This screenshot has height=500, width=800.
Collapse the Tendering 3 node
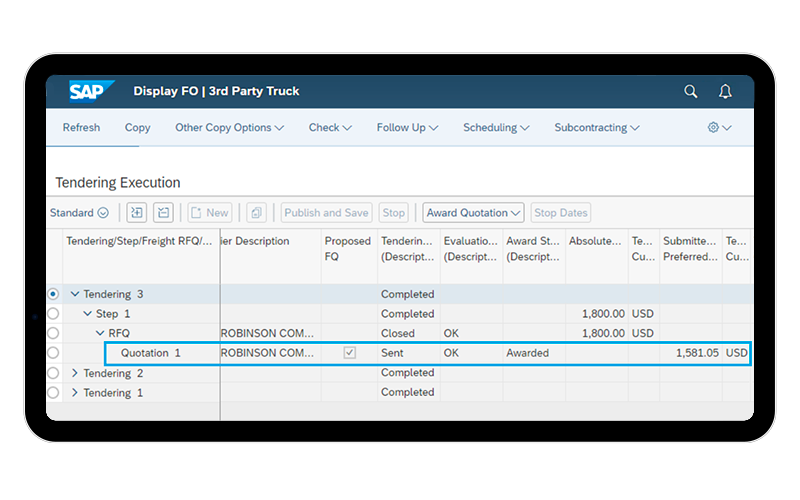pos(75,294)
